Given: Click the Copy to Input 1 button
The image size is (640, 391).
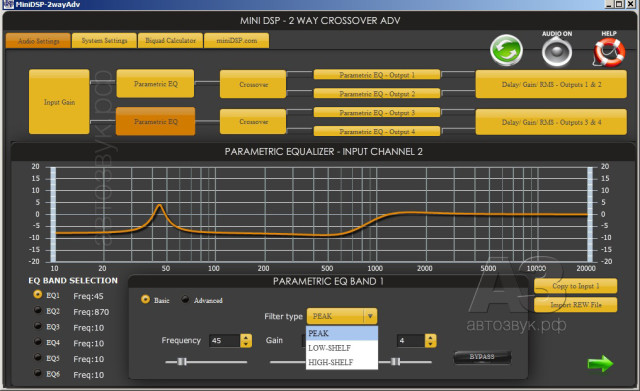Looking at the screenshot, I should (x=576, y=286).
